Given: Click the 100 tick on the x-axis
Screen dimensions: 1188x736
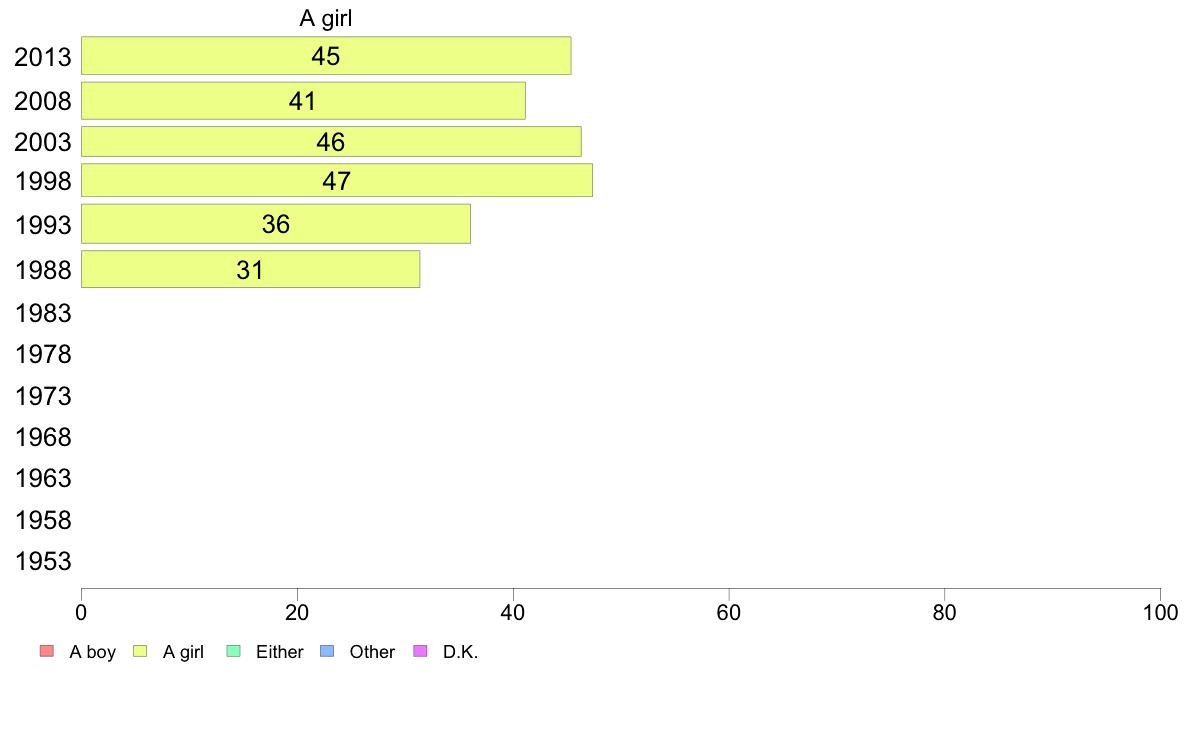Looking at the screenshot, I should coord(1160,611).
